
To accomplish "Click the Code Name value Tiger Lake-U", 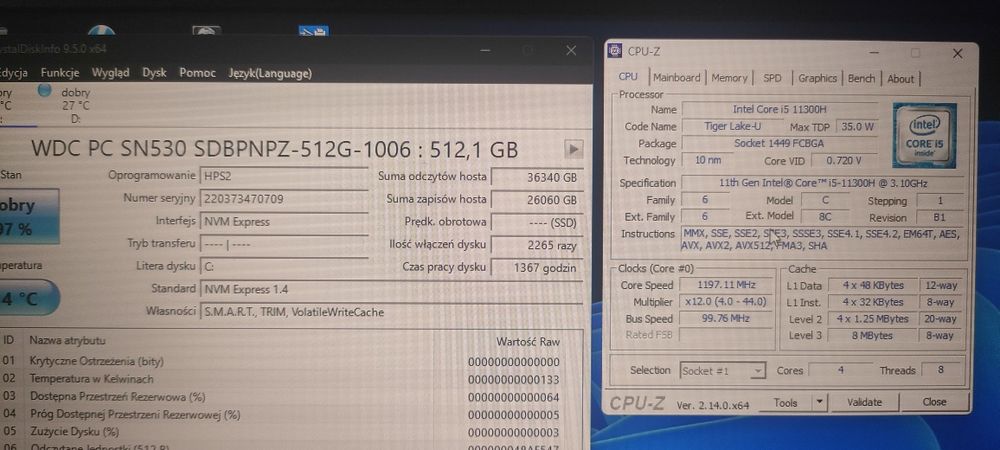I will click(732, 126).
